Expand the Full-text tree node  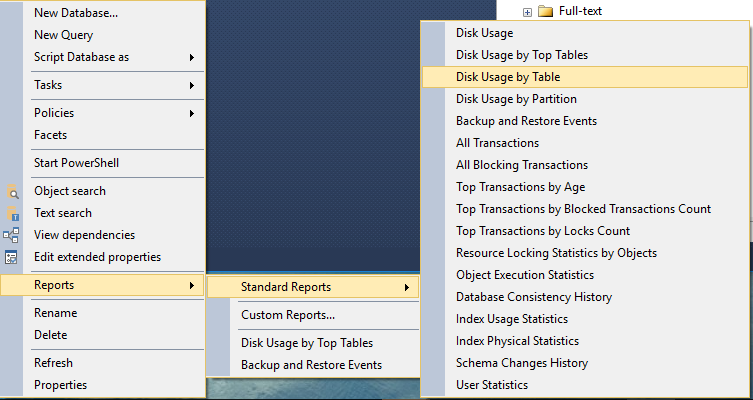(527, 12)
